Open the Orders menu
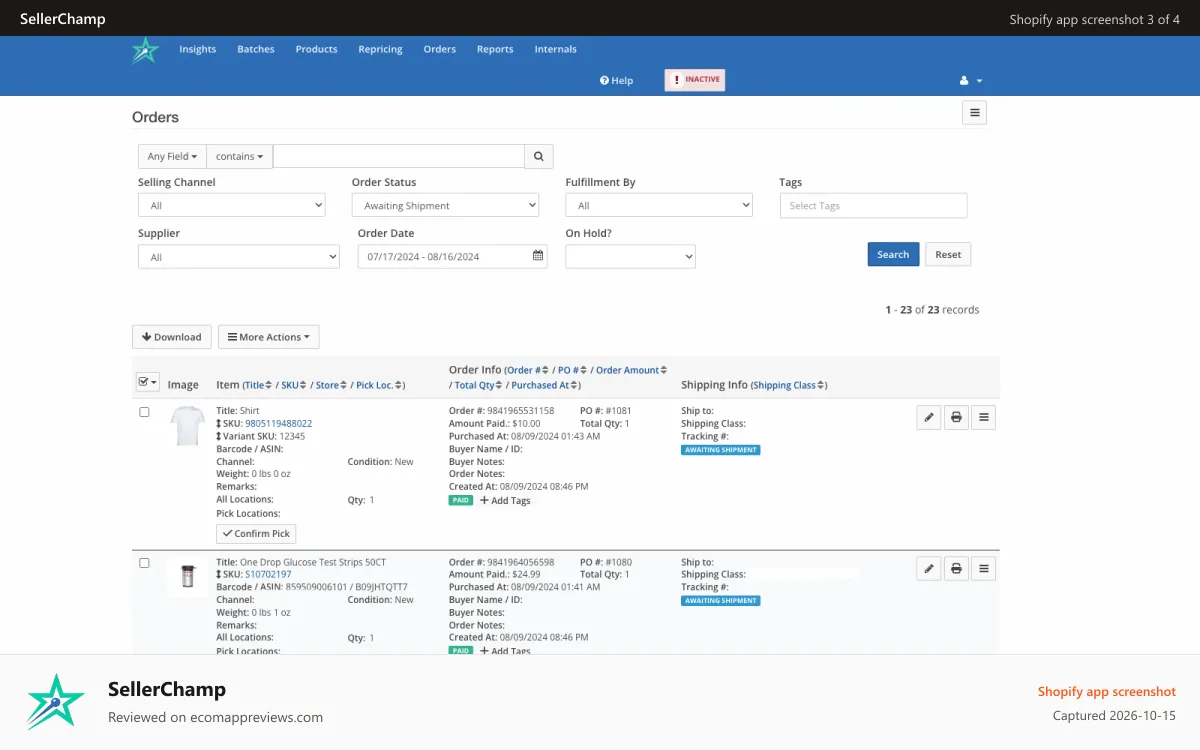 [x=440, y=49]
